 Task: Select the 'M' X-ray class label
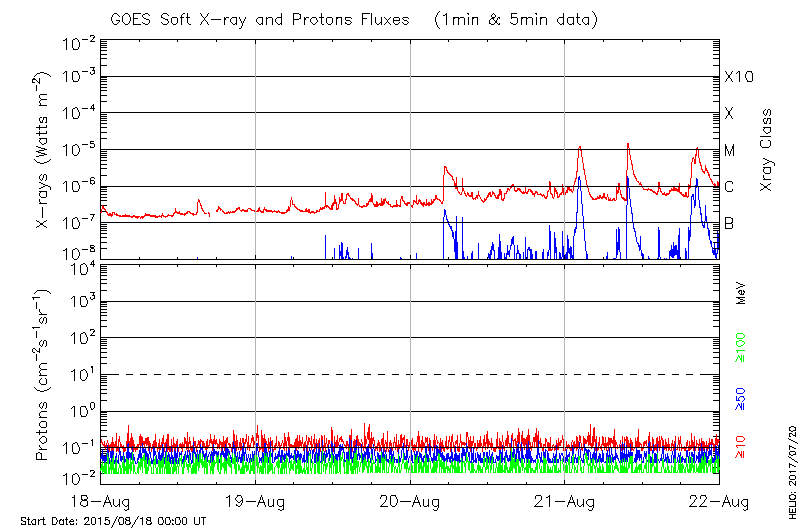click(730, 151)
